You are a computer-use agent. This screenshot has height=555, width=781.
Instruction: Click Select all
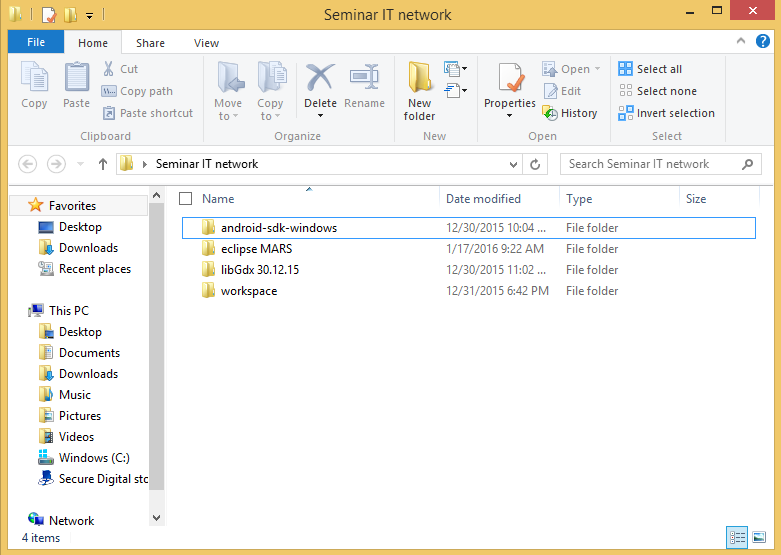tap(650, 69)
